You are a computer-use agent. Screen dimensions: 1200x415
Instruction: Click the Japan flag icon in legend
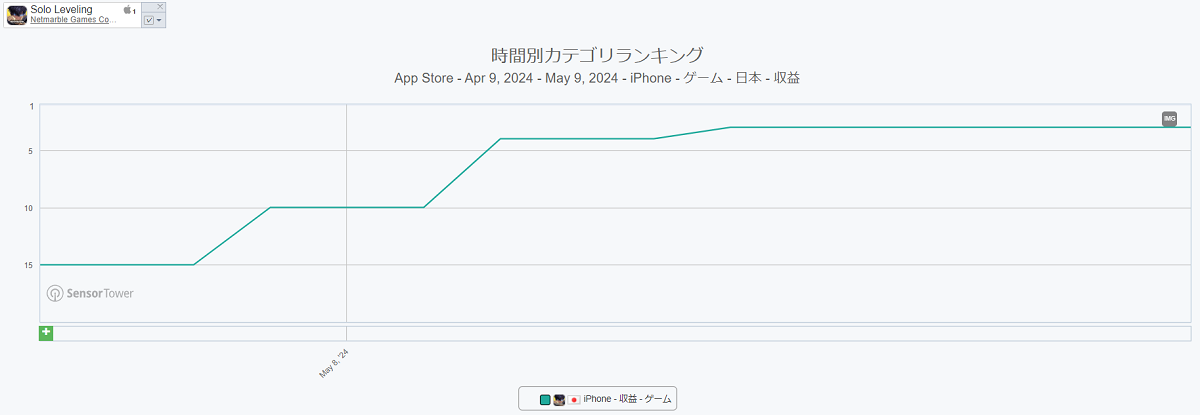click(x=574, y=399)
